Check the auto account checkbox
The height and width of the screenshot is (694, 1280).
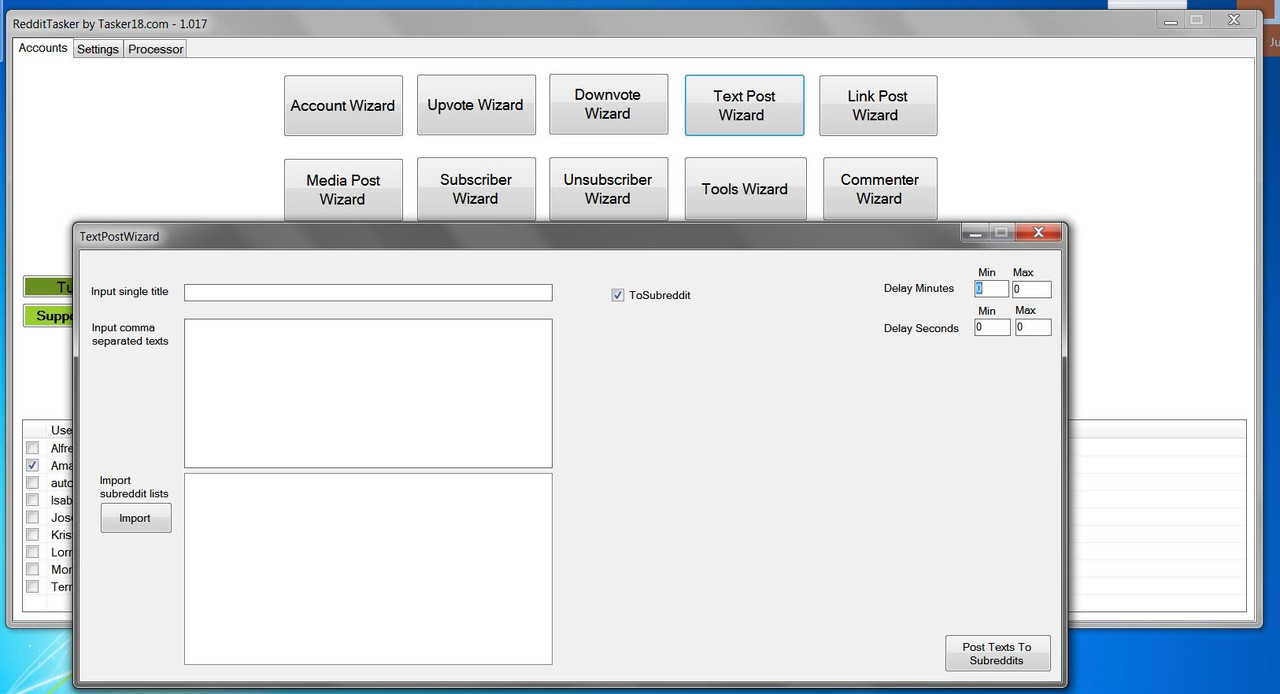pyautogui.click(x=32, y=482)
